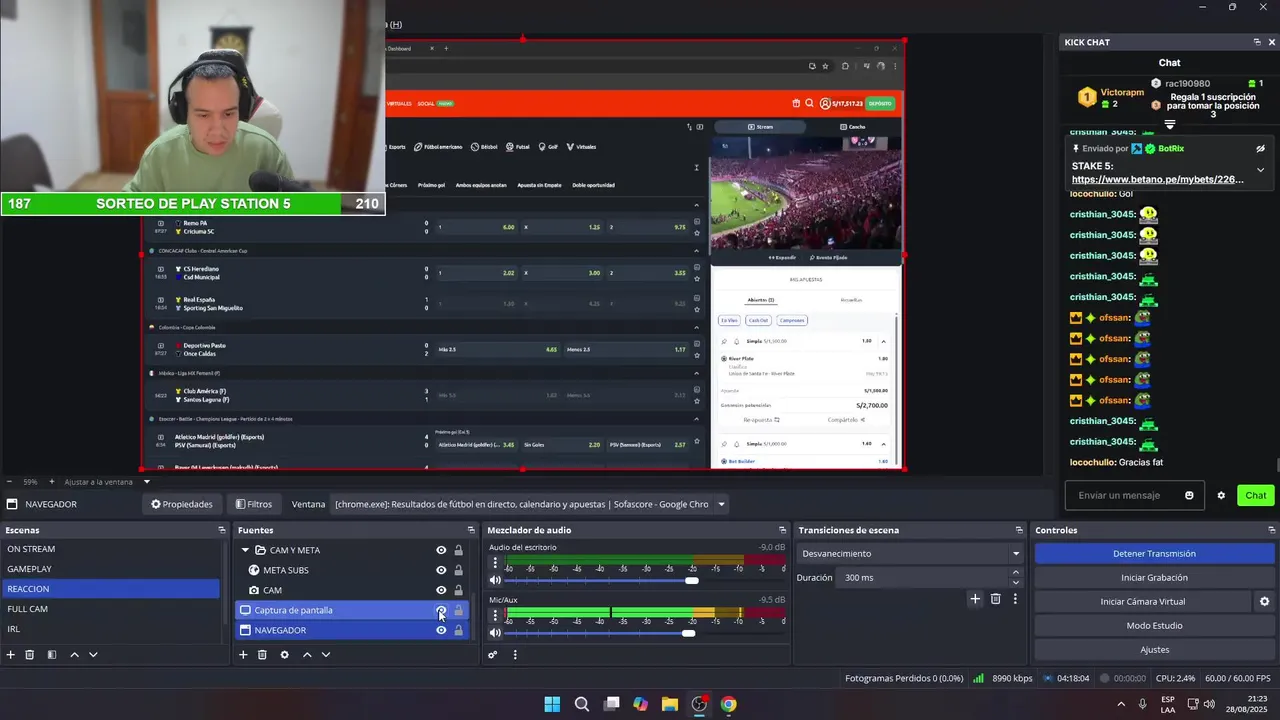Select the GAMEPLAY scene
Image resolution: width=1280 pixels, height=720 pixels.
coord(110,569)
